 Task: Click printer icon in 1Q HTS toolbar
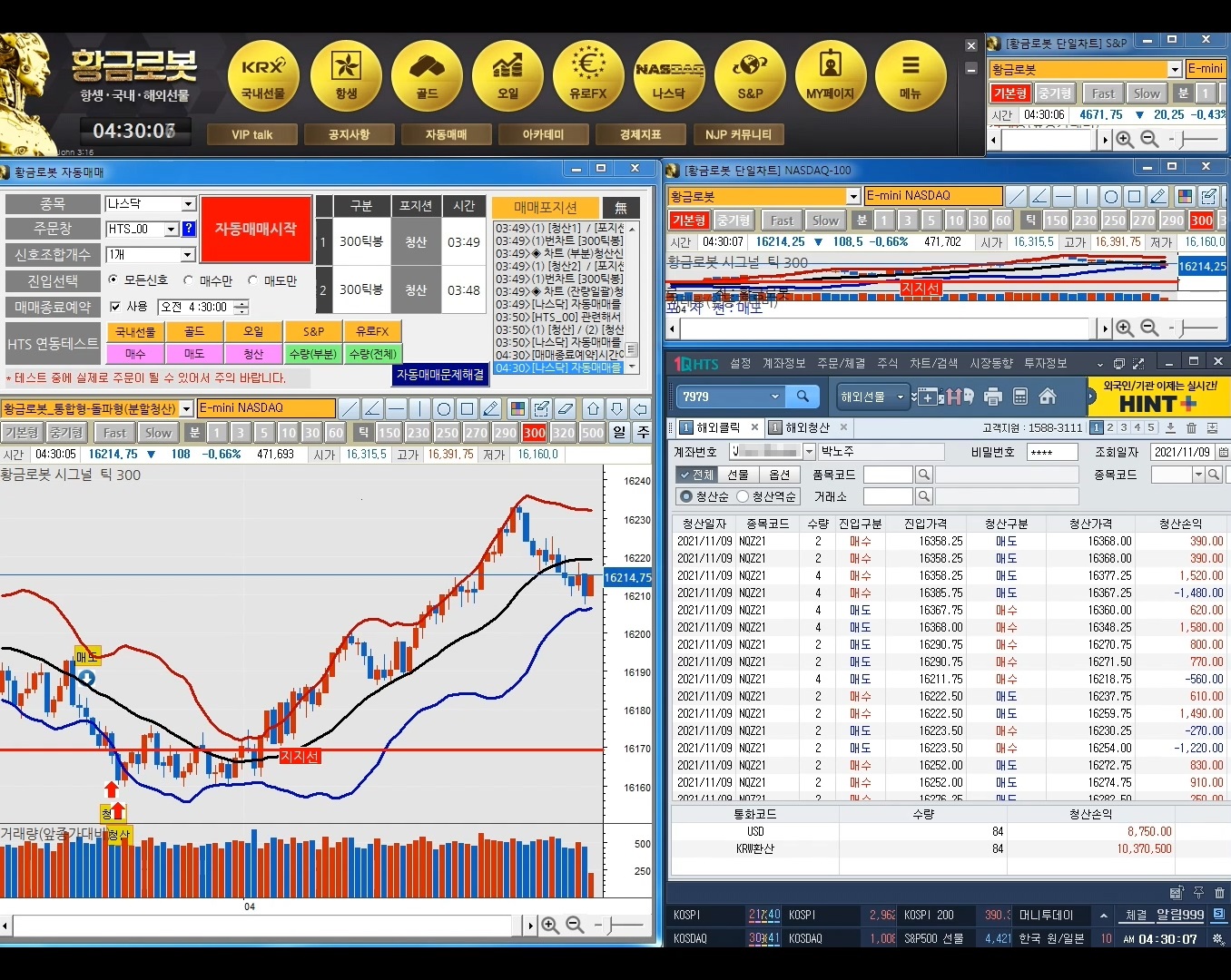(x=993, y=397)
